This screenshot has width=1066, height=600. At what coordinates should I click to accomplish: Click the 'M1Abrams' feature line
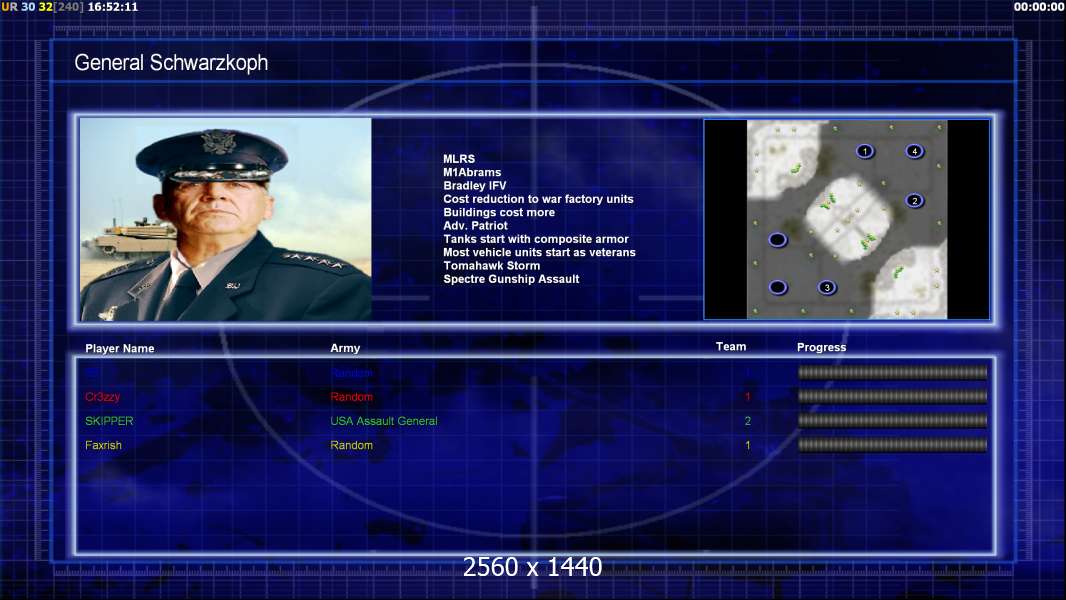tap(472, 173)
